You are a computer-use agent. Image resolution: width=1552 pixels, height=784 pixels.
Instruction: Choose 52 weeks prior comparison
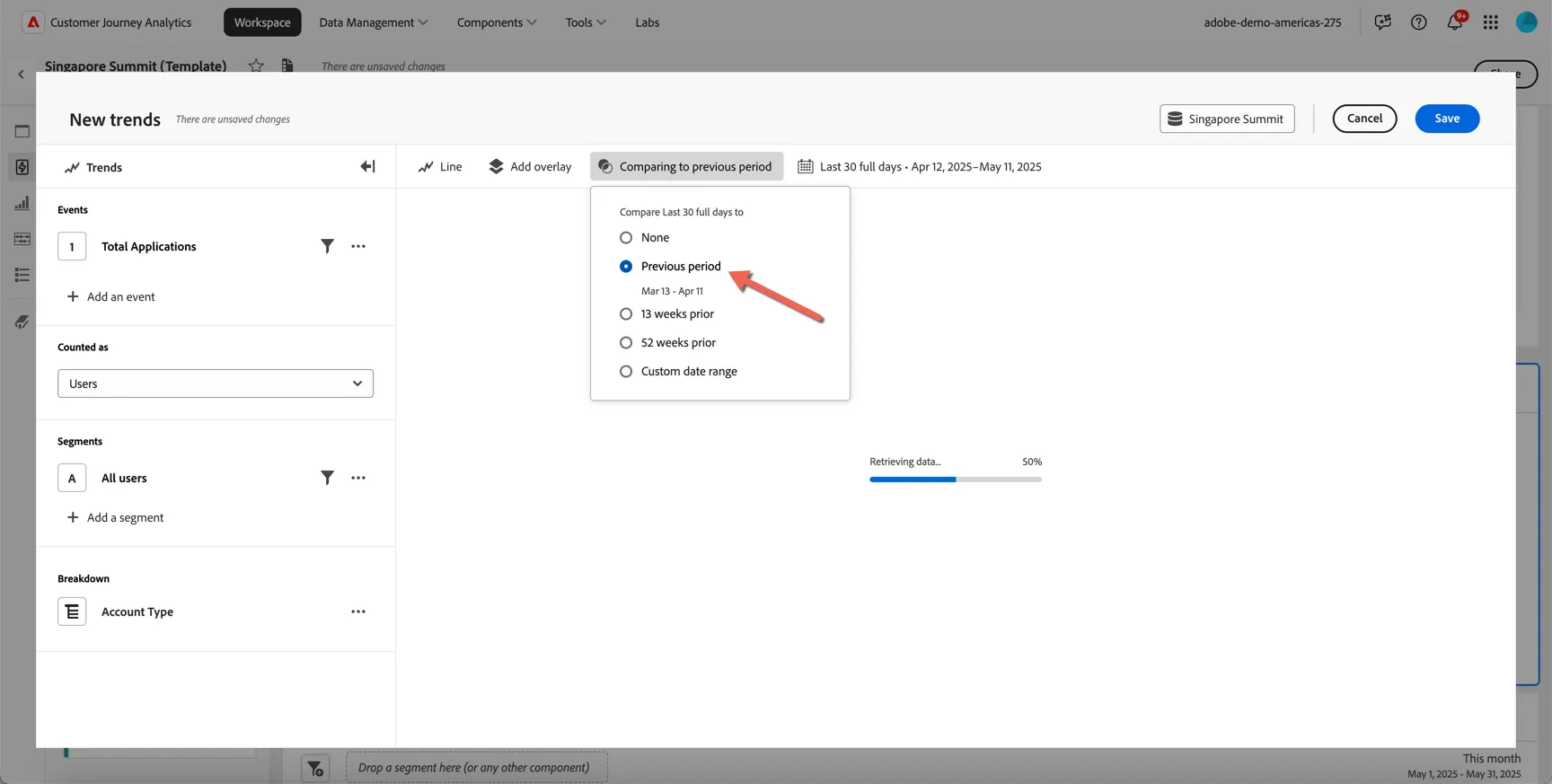pyautogui.click(x=626, y=343)
